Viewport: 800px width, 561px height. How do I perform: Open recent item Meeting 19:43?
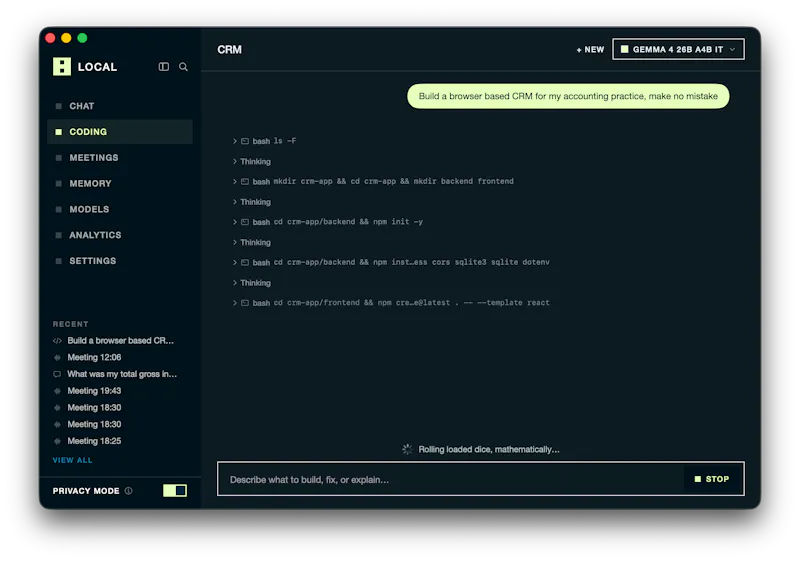94,391
